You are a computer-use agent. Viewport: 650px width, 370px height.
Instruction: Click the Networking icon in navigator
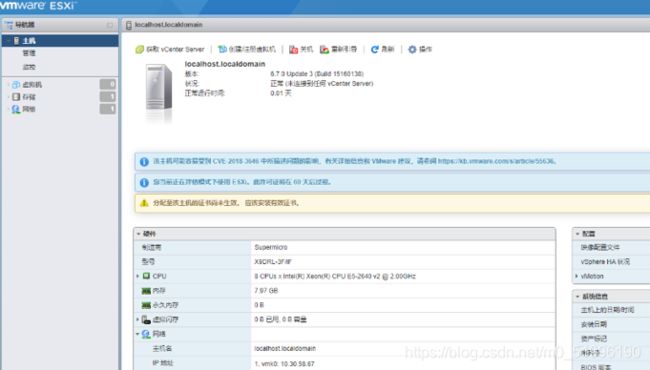[x=16, y=109]
